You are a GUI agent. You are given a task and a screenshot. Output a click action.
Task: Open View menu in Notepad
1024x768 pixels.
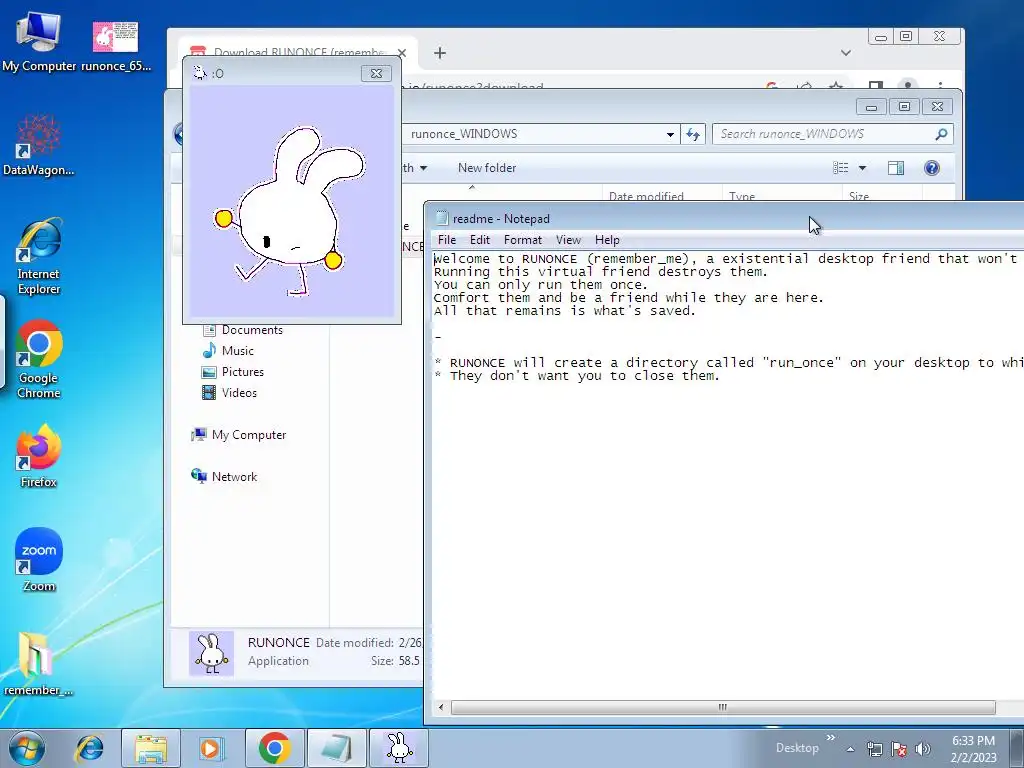(568, 240)
